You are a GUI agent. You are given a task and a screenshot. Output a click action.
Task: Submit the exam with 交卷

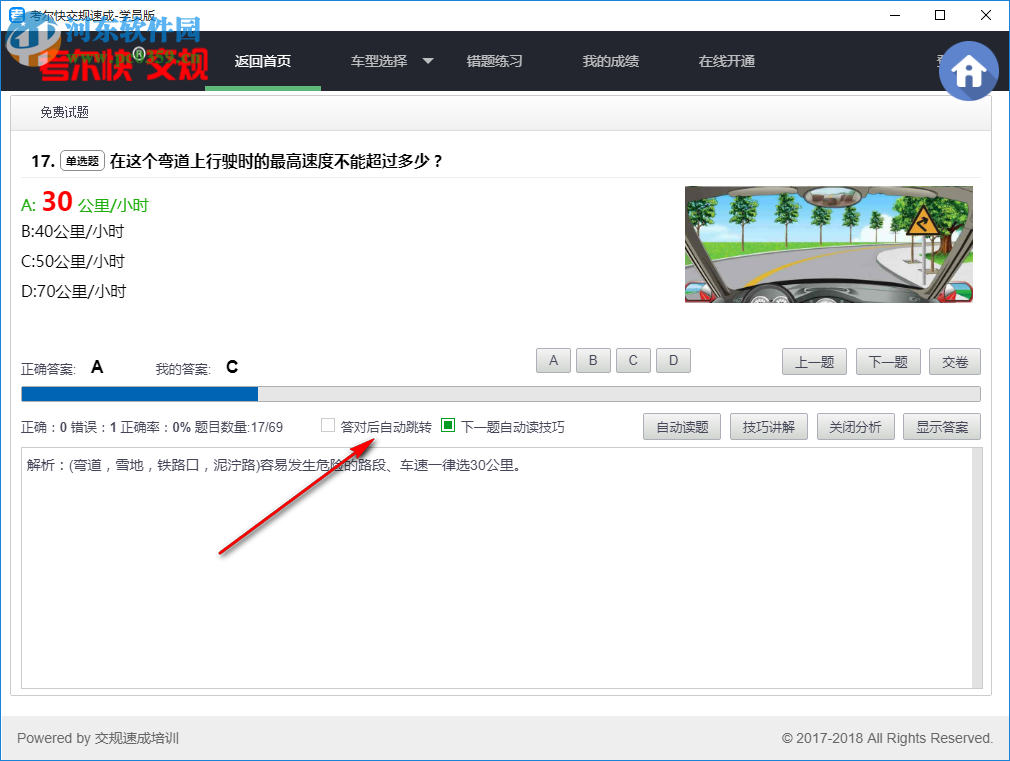[955, 361]
